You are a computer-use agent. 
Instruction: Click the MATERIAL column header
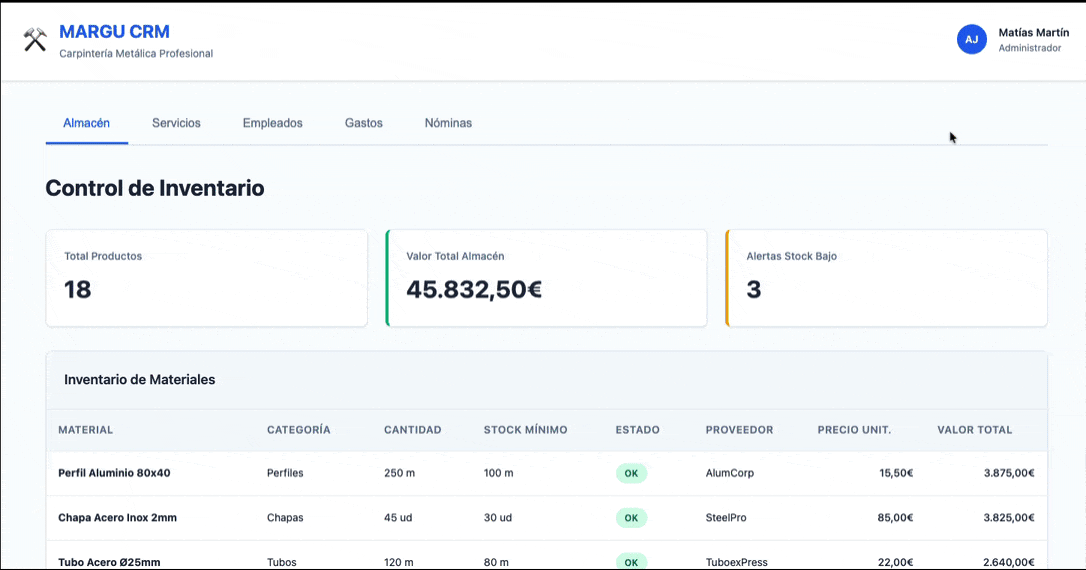tap(86, 429)
